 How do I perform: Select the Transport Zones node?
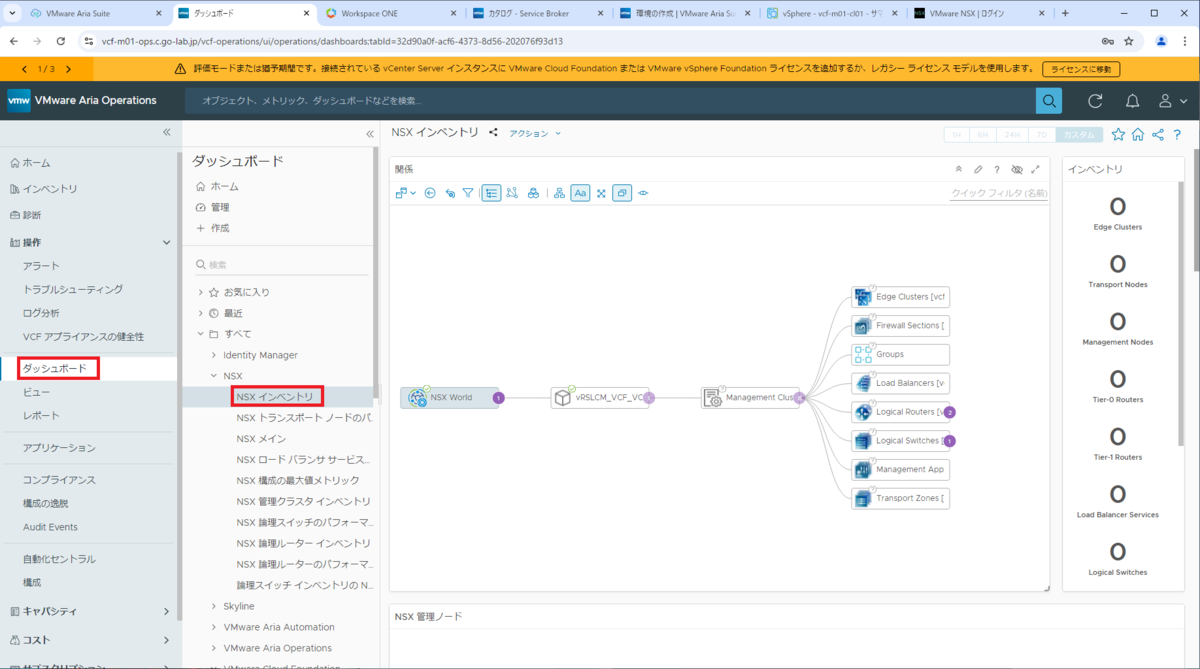tap(900, 498)
